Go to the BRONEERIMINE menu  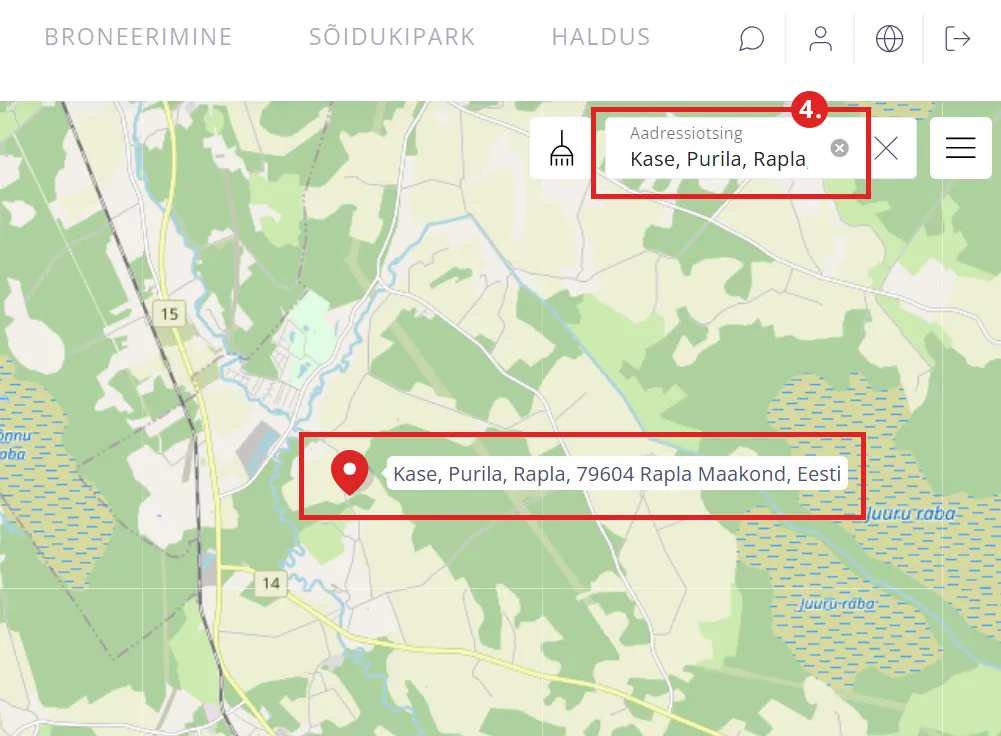(138, 37)
